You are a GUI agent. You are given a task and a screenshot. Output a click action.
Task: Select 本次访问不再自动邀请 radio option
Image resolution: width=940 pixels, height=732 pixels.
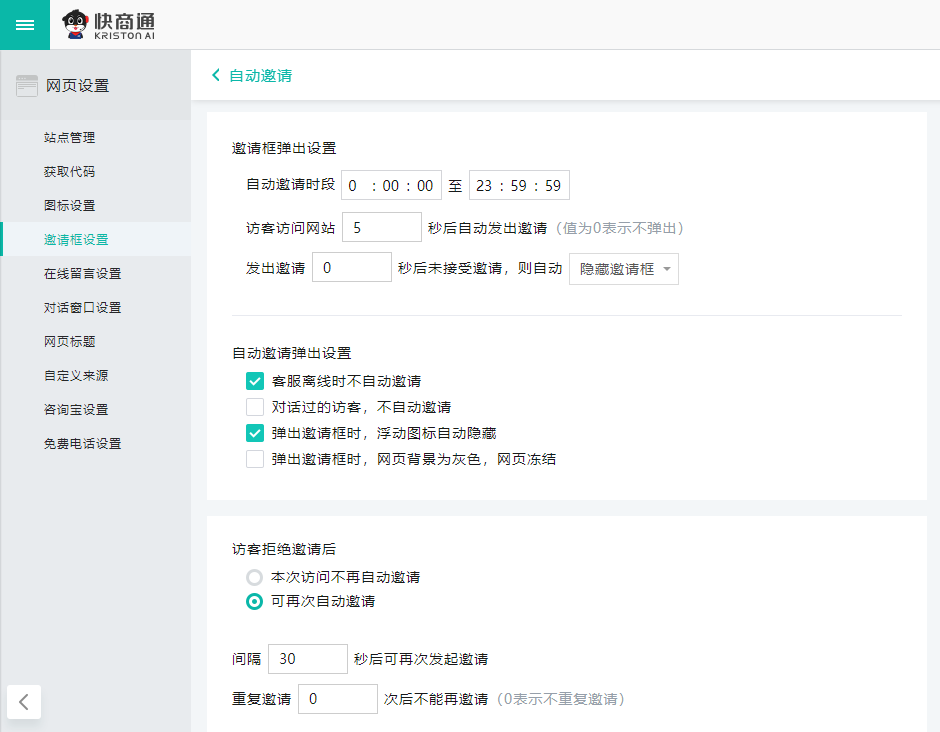255,577
